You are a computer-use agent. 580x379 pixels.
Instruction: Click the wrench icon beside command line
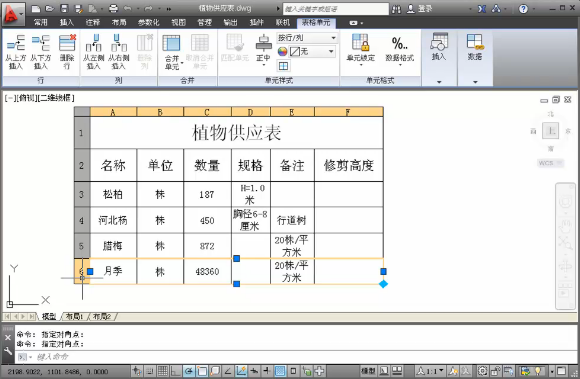pyautogui.click(x=8, y=351)
